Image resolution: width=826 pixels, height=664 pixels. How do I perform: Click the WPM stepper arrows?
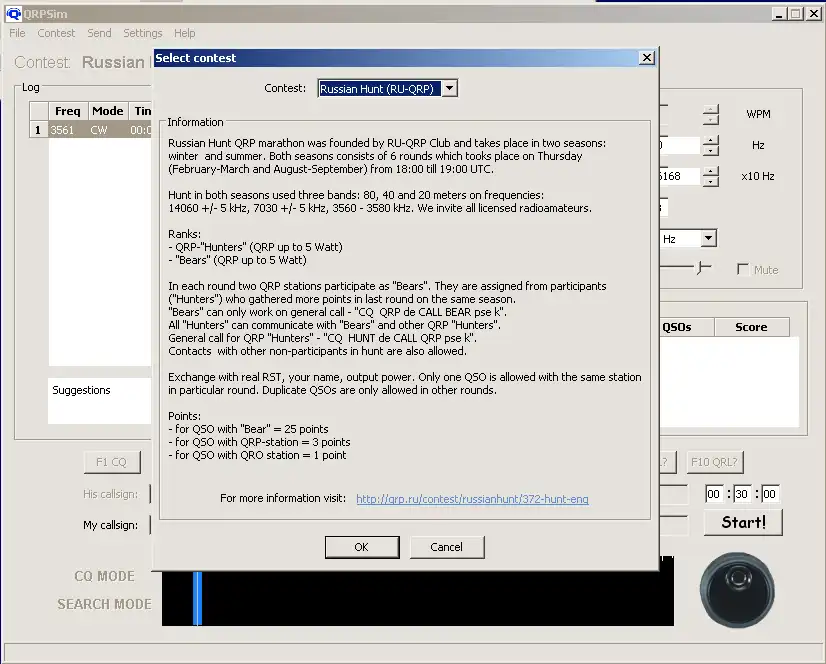(x=711, y=114)
